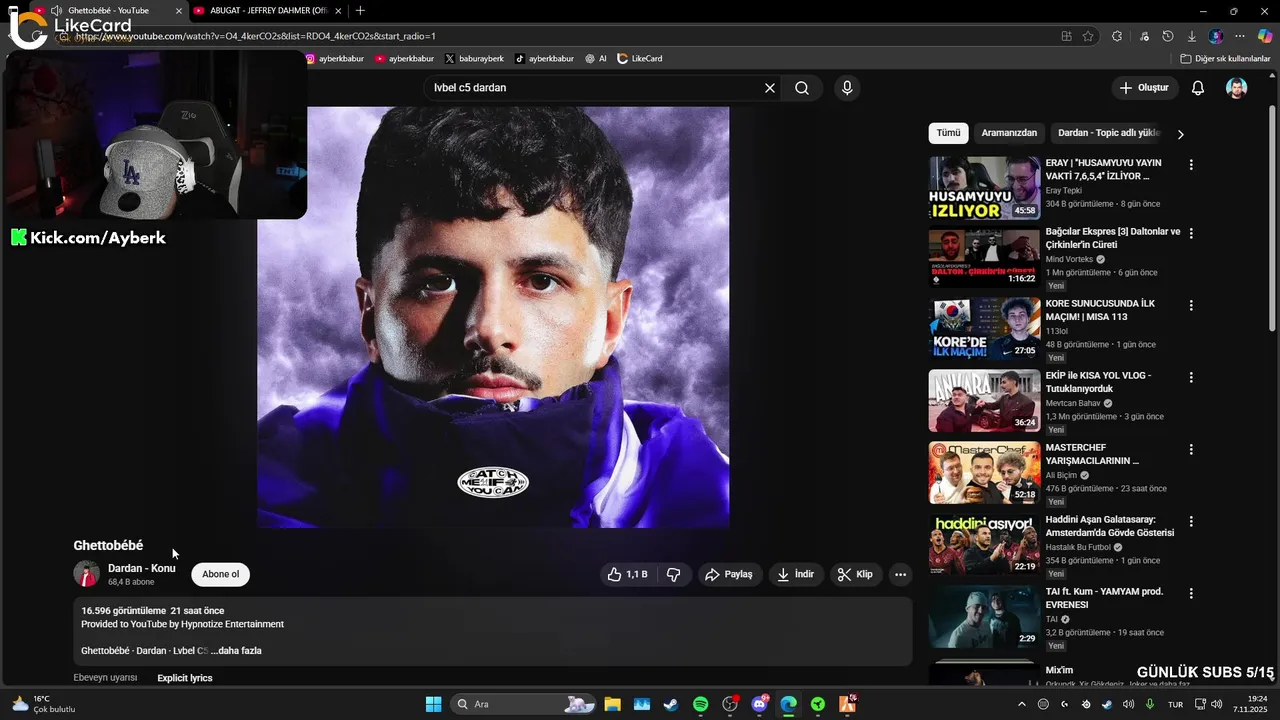Add this page to browser favorites
This screenshot has width=1280, height=720.
tap(1088, 36)
